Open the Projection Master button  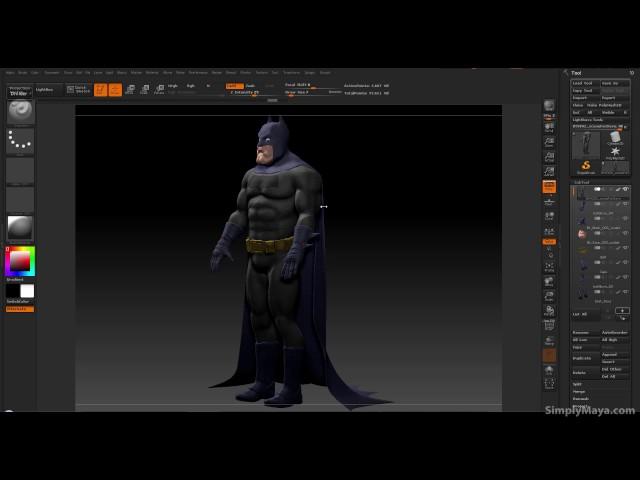coord(19,91)
